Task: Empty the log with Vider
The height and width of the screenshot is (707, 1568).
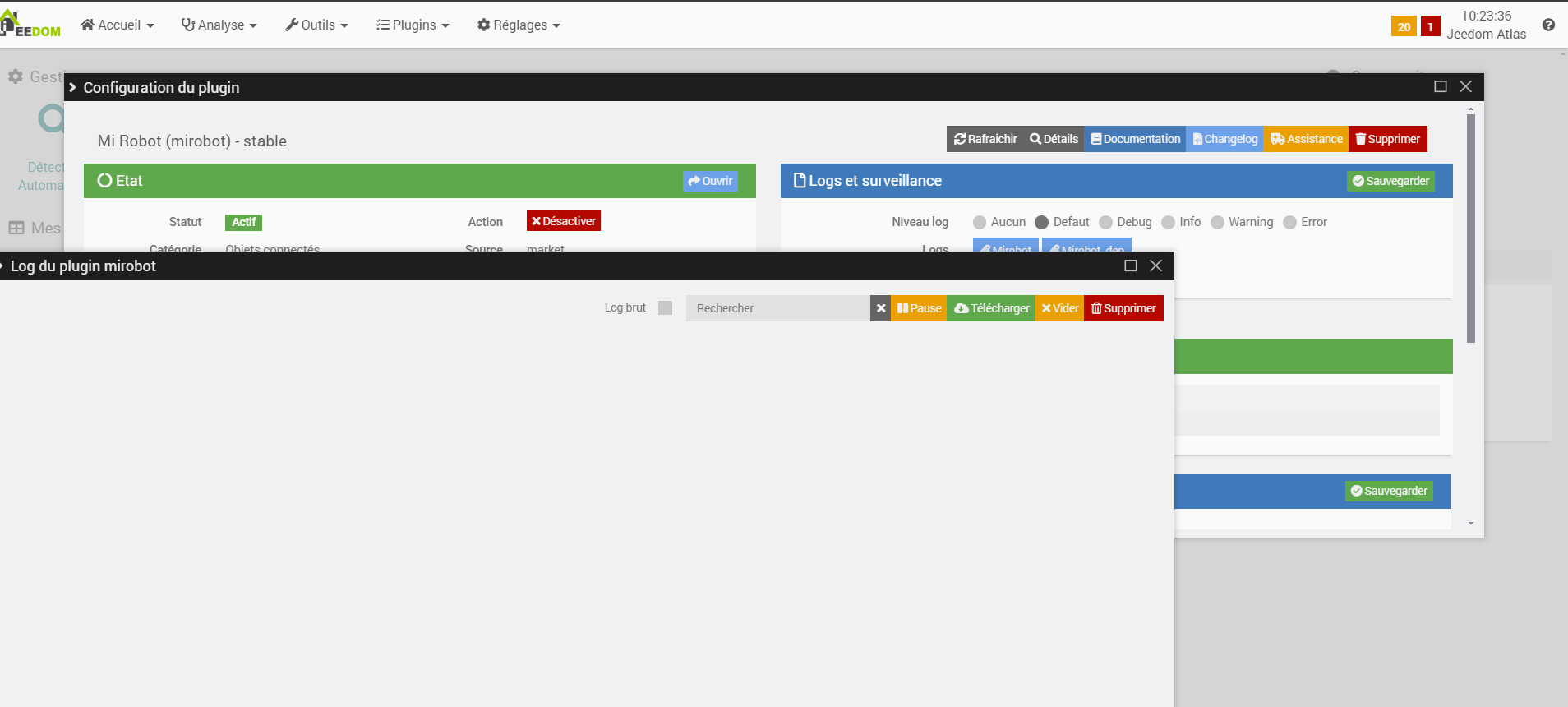Action: pos(1059,308)
